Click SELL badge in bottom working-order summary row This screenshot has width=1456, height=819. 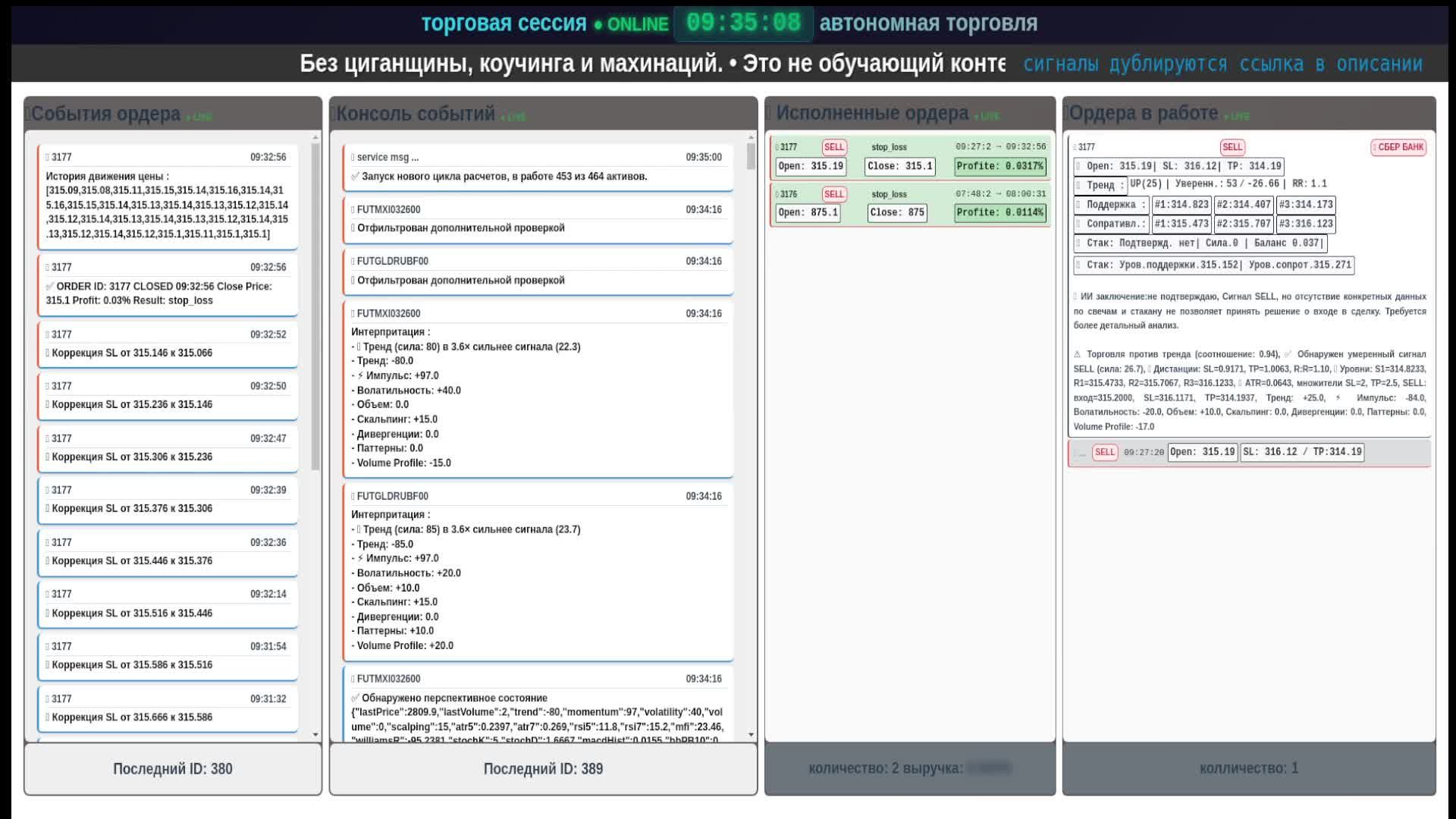[1105, 452]
